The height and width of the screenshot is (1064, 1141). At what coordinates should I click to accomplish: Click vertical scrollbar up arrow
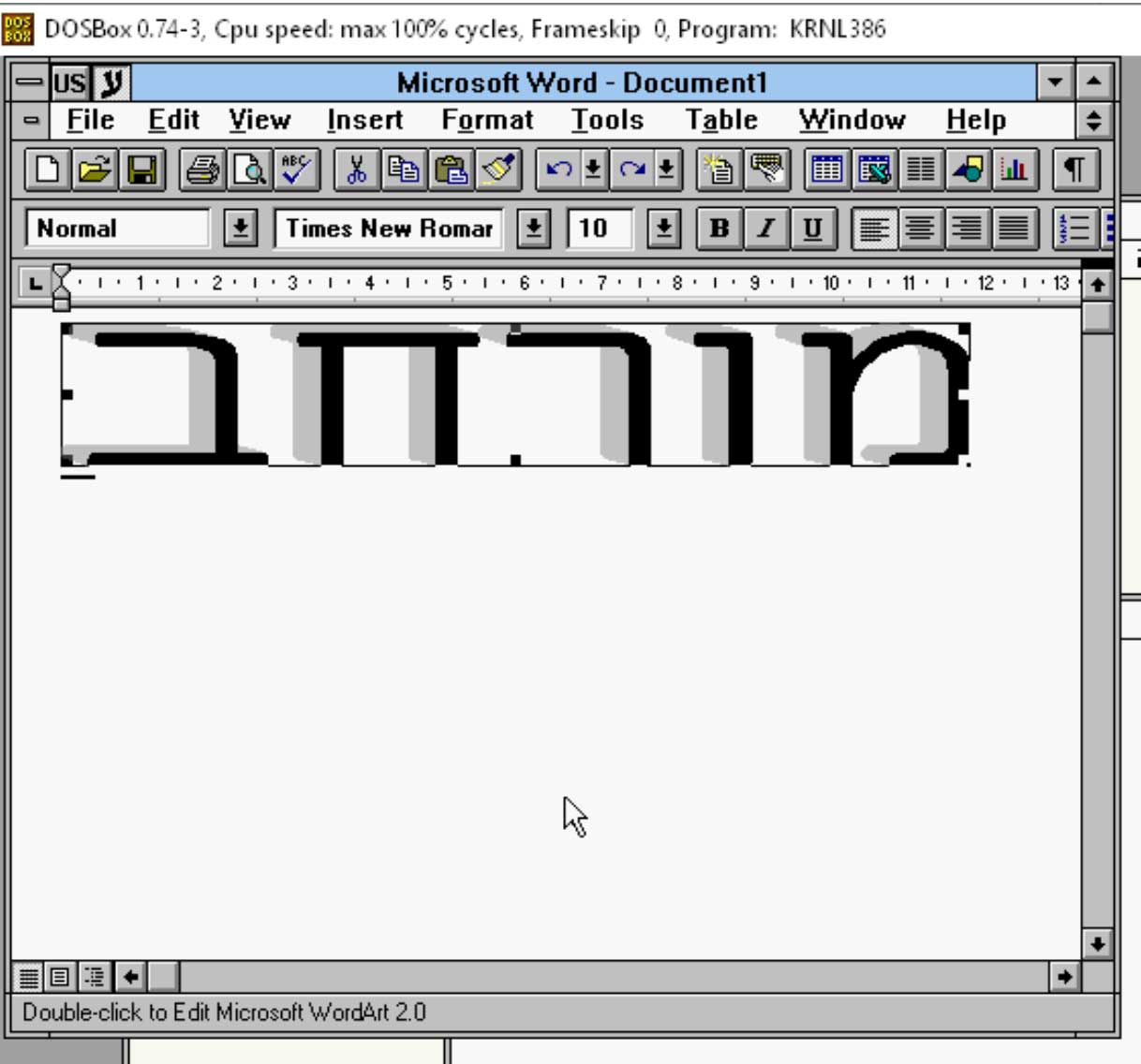(x=1097, y=285)
